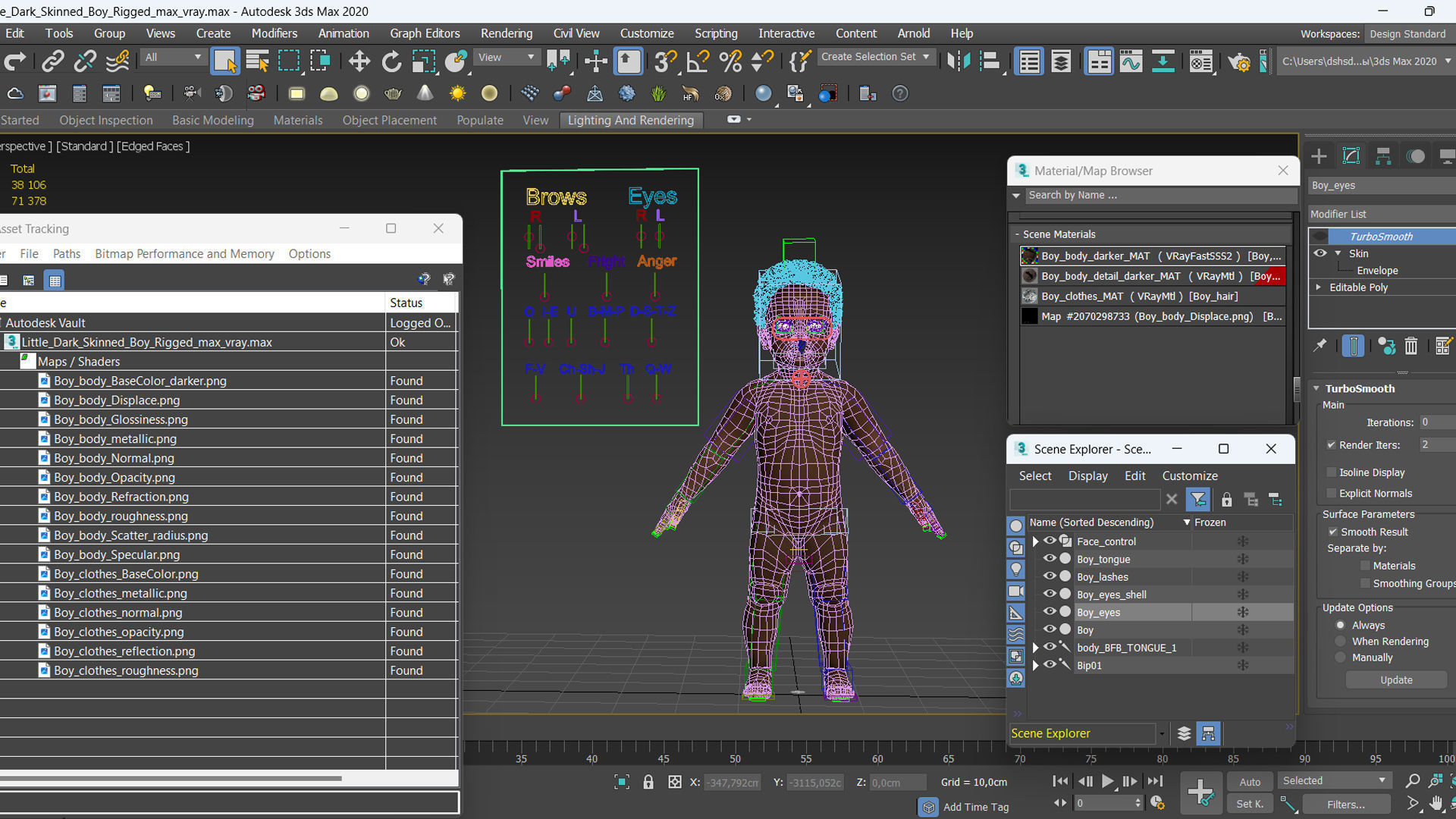The width and height of the screenshot is (1456, 819).
Task: Click the Auto key button
Action: pos(1250,782)
